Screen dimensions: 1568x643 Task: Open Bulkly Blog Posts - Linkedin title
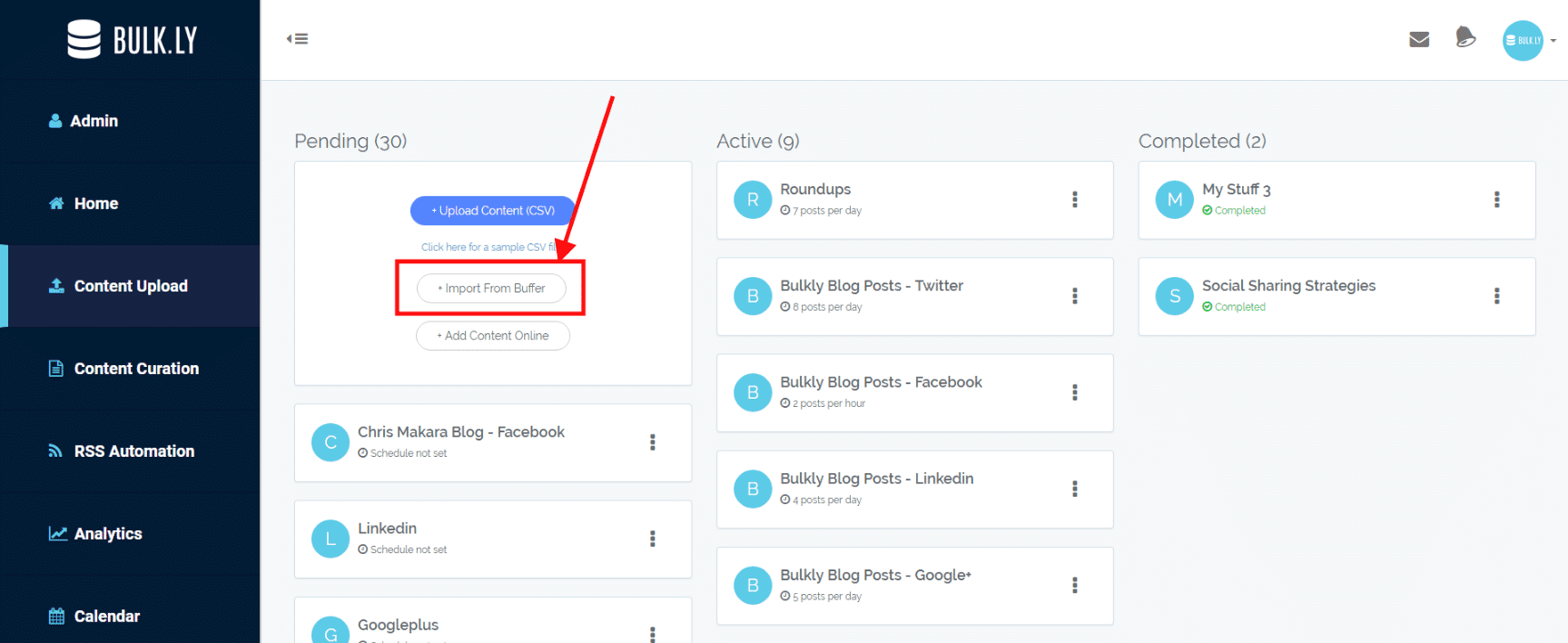[x=877, y=479]
